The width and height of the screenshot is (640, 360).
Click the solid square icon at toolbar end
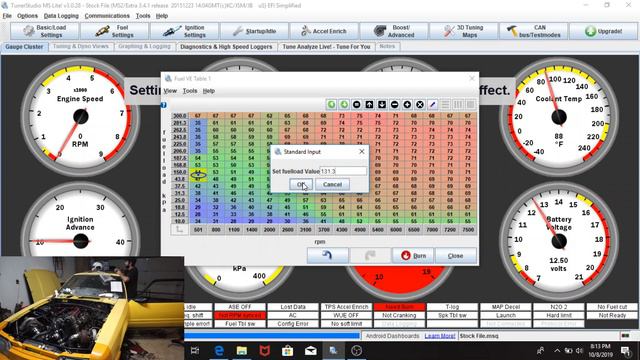tap(471, 104)
